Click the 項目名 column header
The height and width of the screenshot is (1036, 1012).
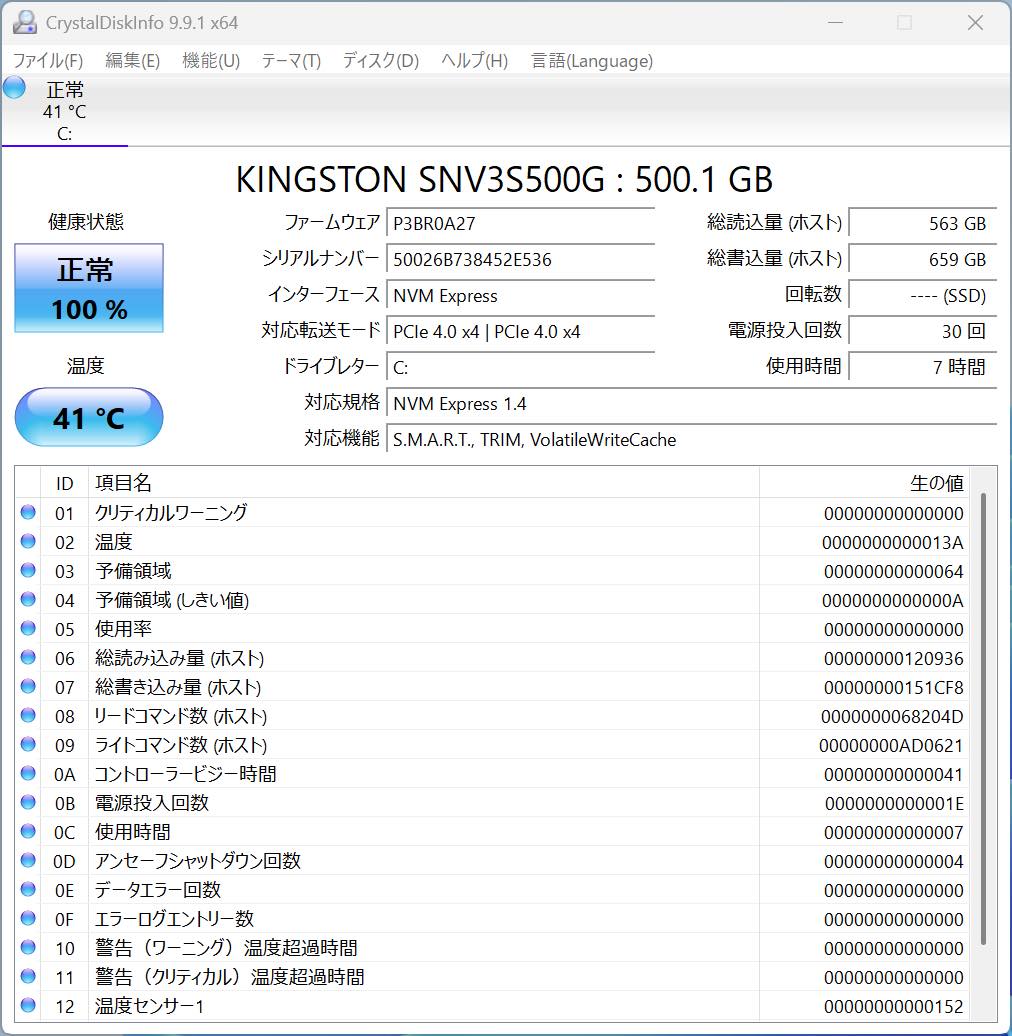423,483
